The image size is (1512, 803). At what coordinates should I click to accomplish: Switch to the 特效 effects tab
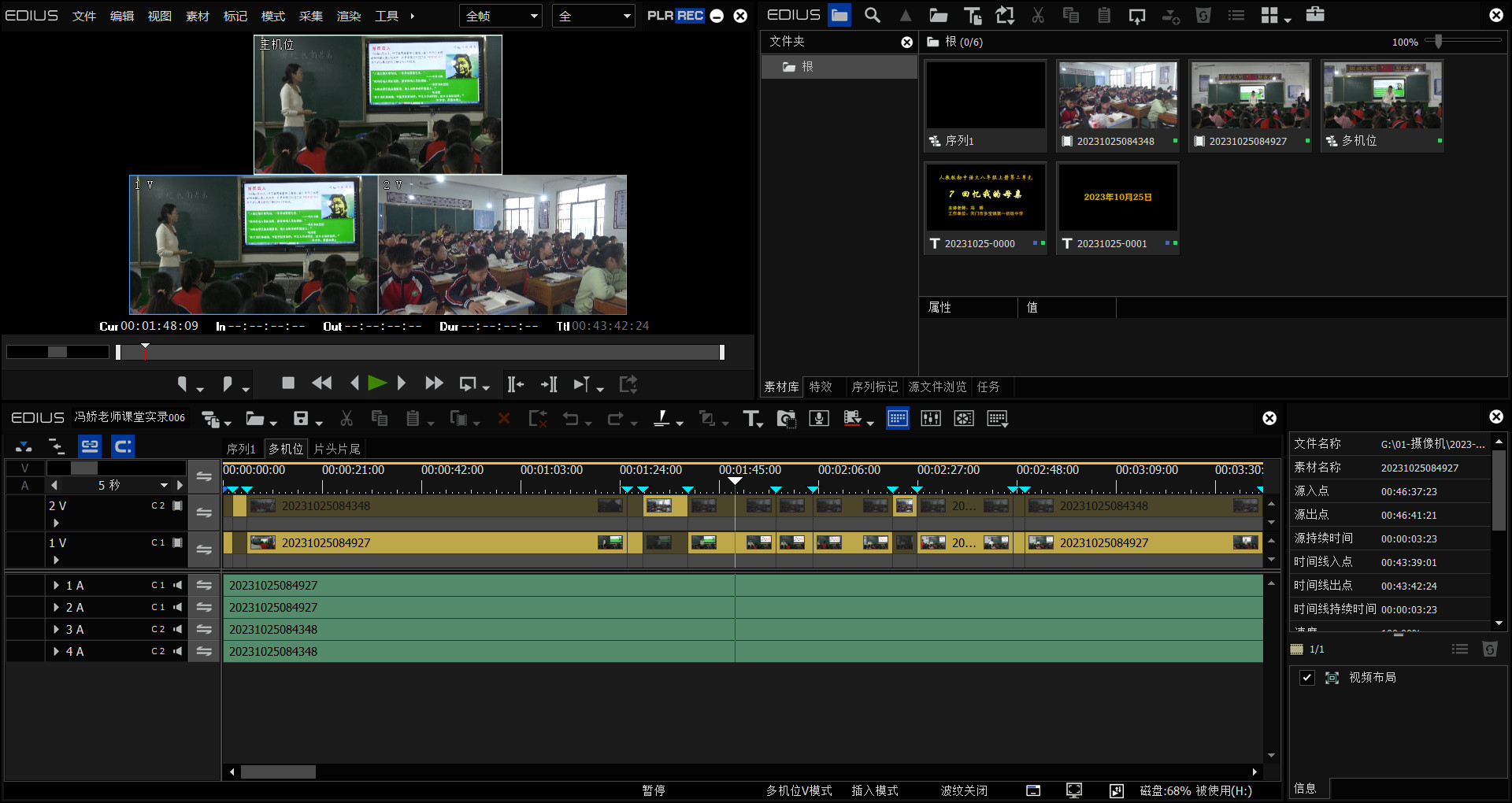pos(821,387)
